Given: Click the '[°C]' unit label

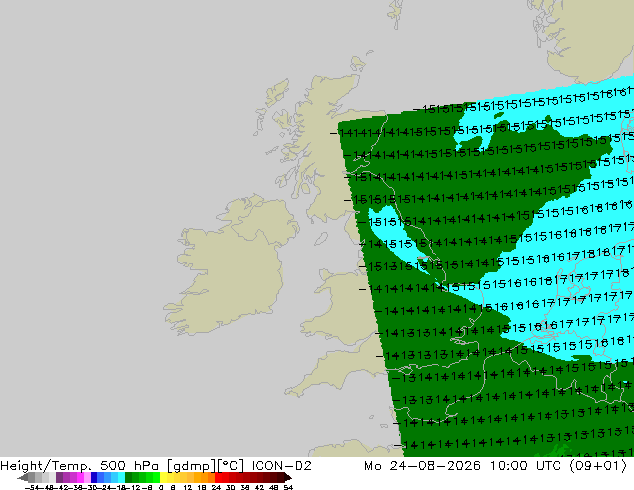Looking at the screenshot, I should pyautogui.click(x=231, y=466).
